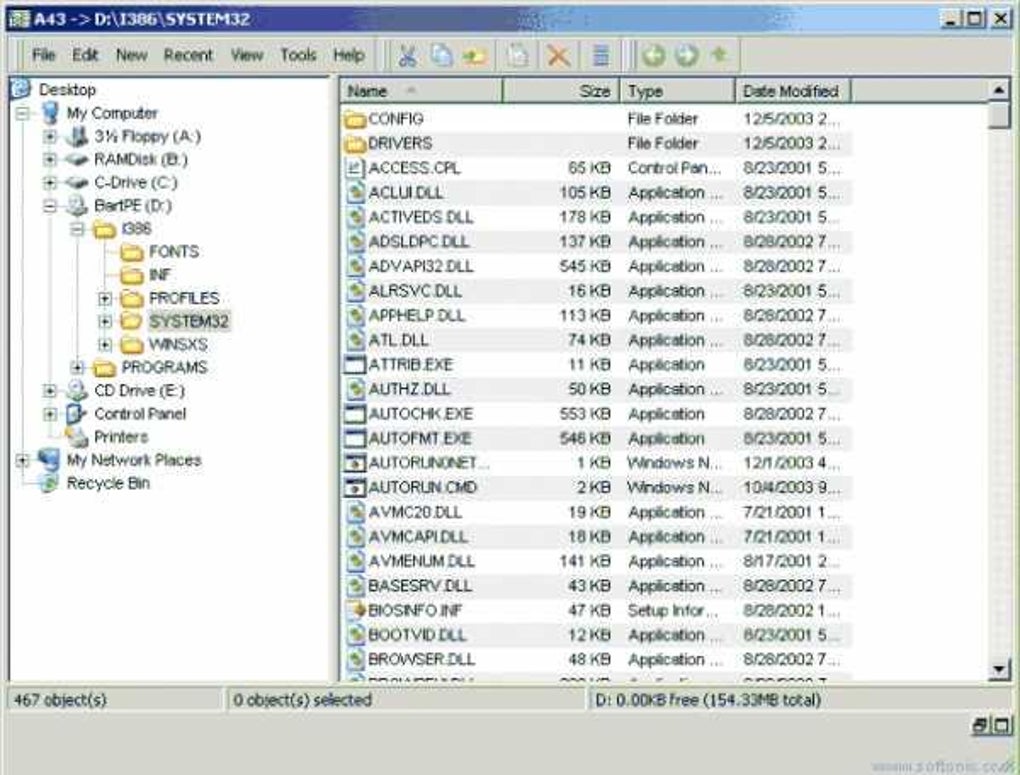
Task: Open the Tools menu
Action: pos(298,55)
